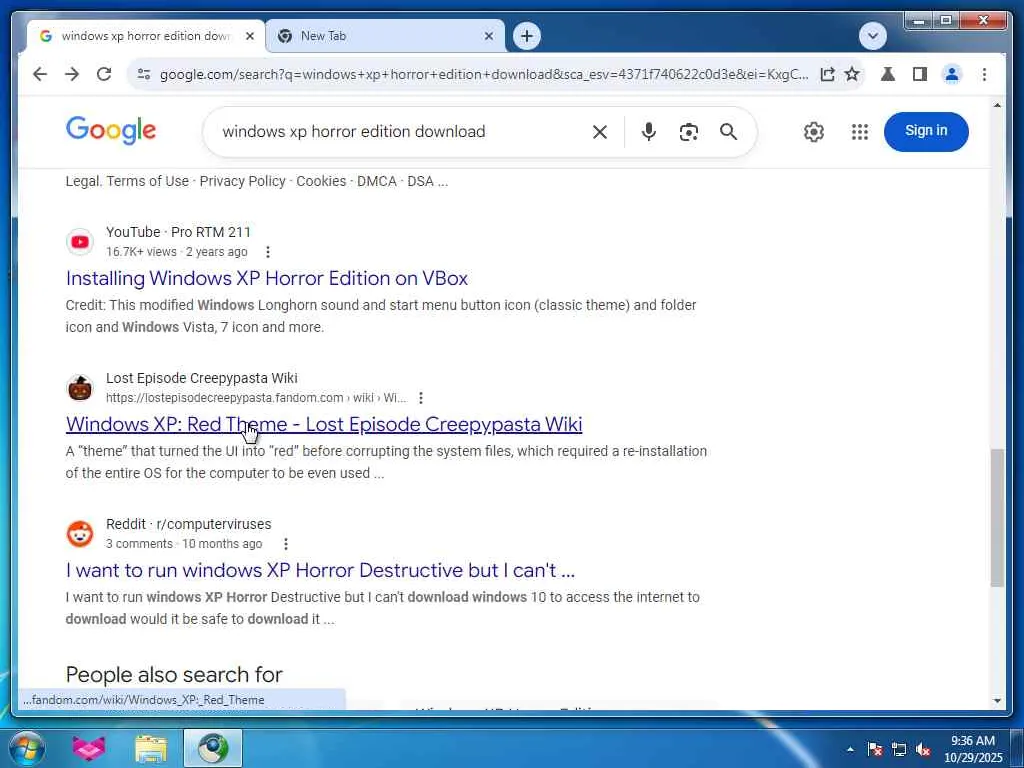Open a new tab with plus button
This screenshot has width=1024, height=768.
(527, 36)
